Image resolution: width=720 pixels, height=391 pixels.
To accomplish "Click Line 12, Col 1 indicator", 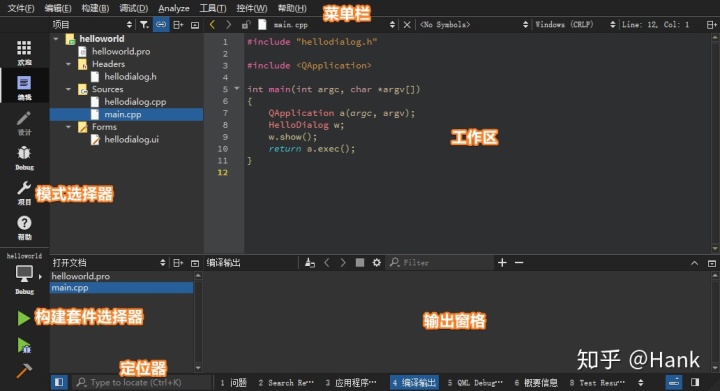I will point(655,25).
